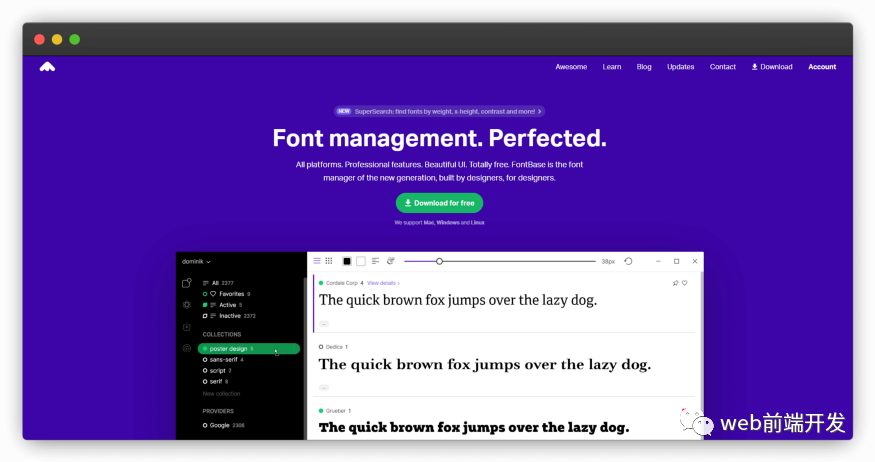Toggle activation circle of serif collection

click(205, 382)
